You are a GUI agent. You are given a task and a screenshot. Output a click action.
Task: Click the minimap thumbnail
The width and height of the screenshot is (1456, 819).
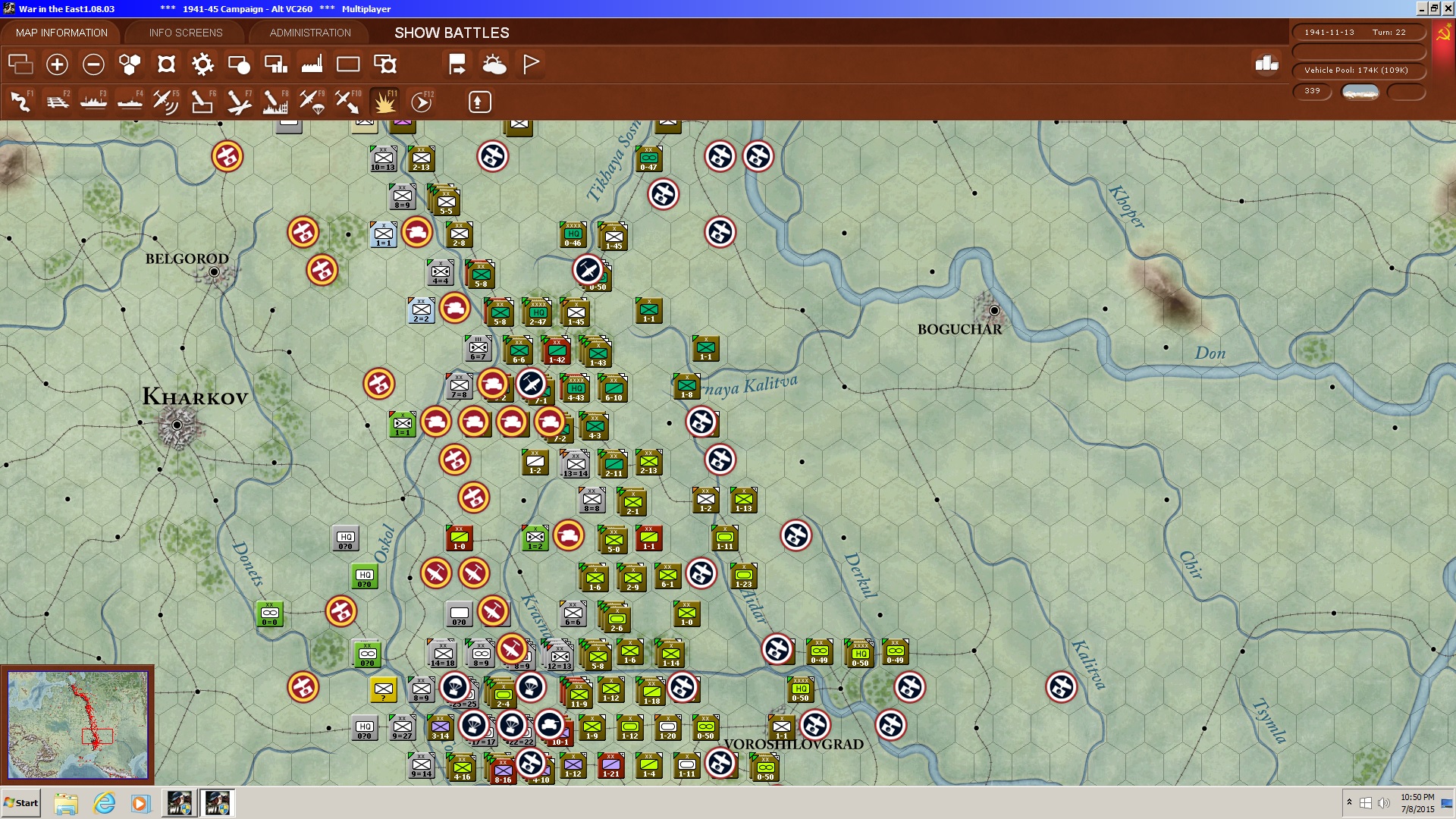77,725
